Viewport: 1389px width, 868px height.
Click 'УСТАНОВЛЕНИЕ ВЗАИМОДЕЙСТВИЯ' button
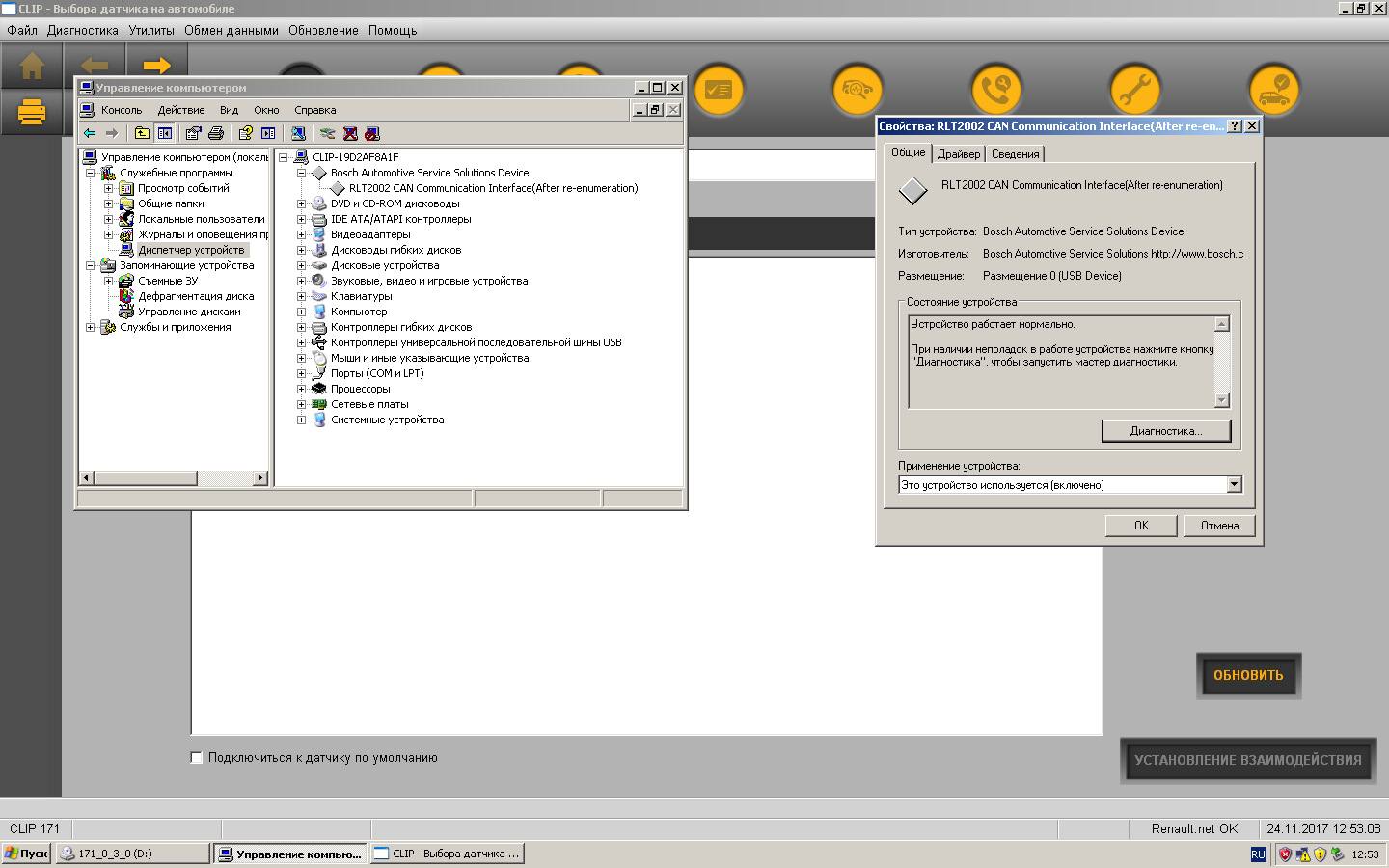tap(1248, 760)
